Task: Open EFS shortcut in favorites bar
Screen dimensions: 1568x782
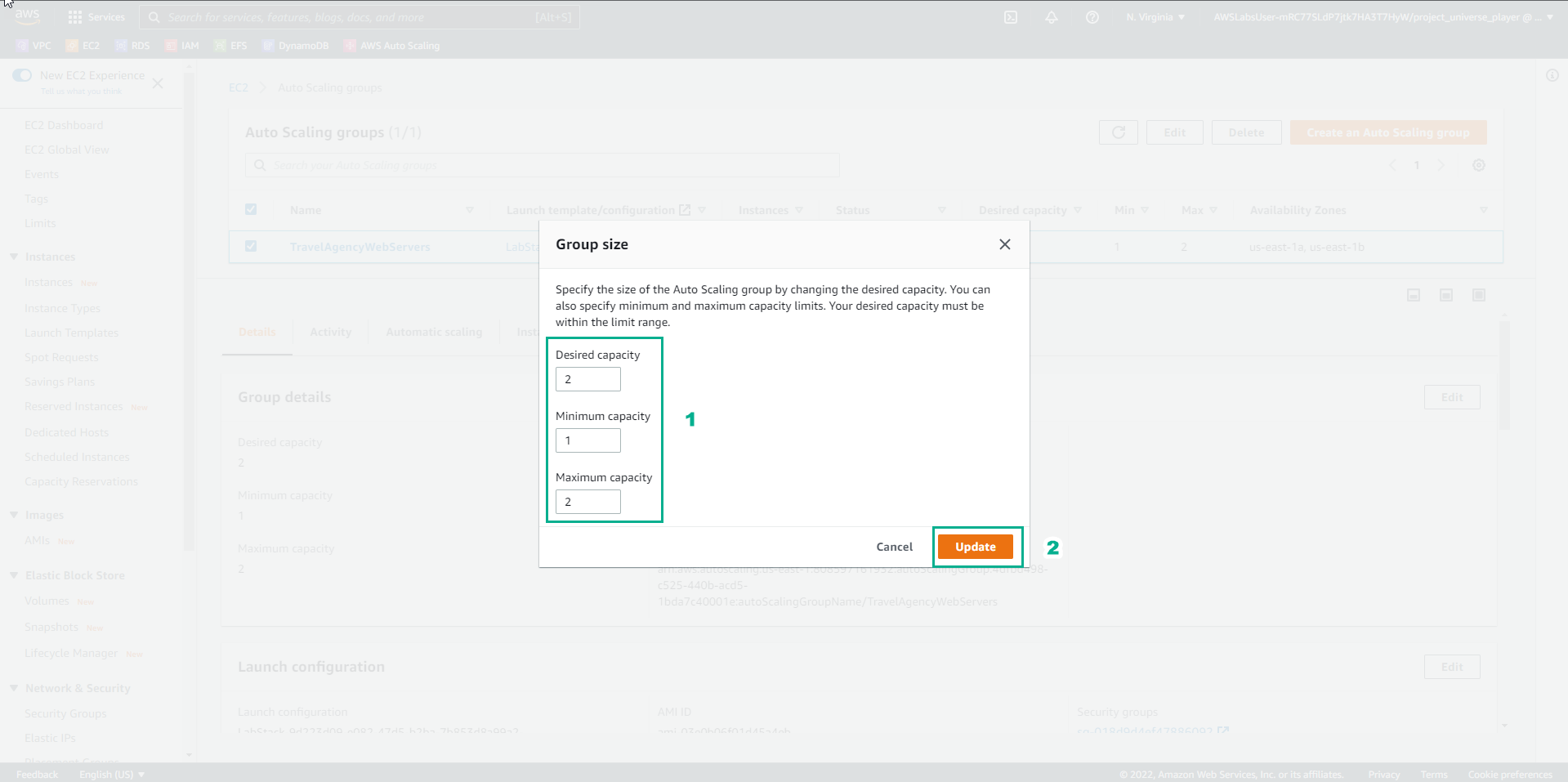Action: pyautogui.click(x=230, y=46)
